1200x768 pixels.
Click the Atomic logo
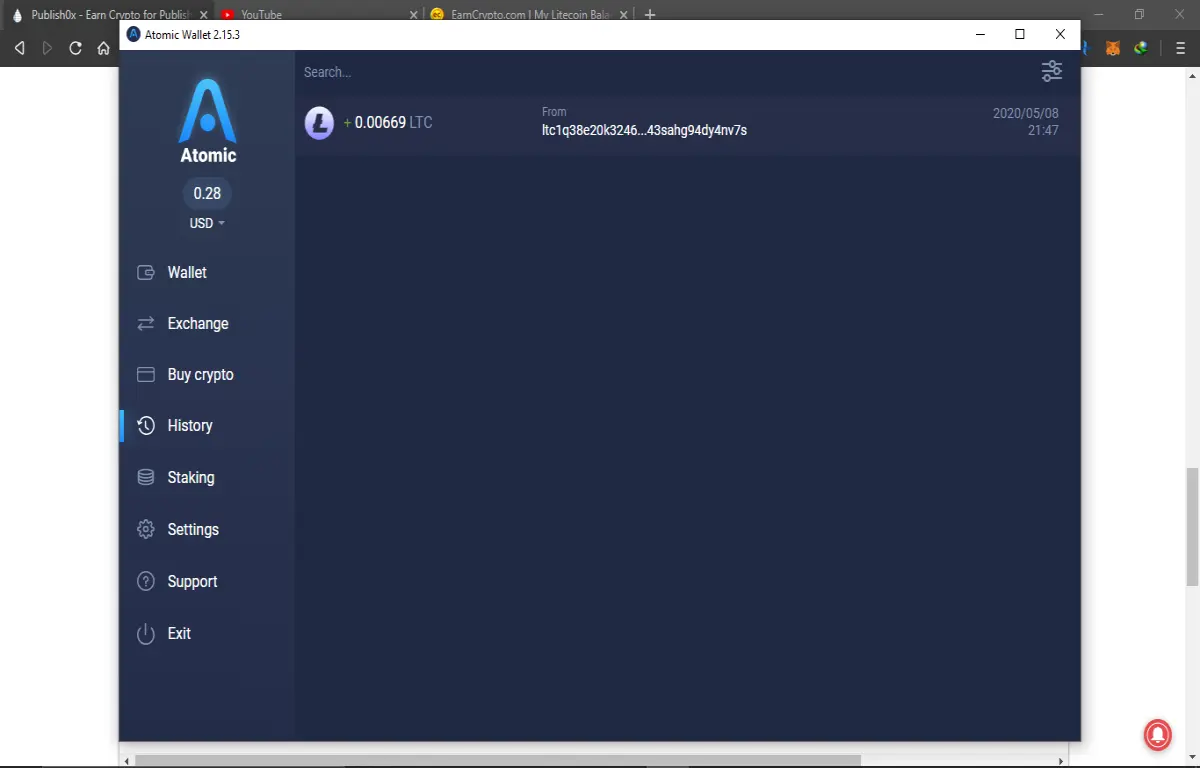coord(208,120)
